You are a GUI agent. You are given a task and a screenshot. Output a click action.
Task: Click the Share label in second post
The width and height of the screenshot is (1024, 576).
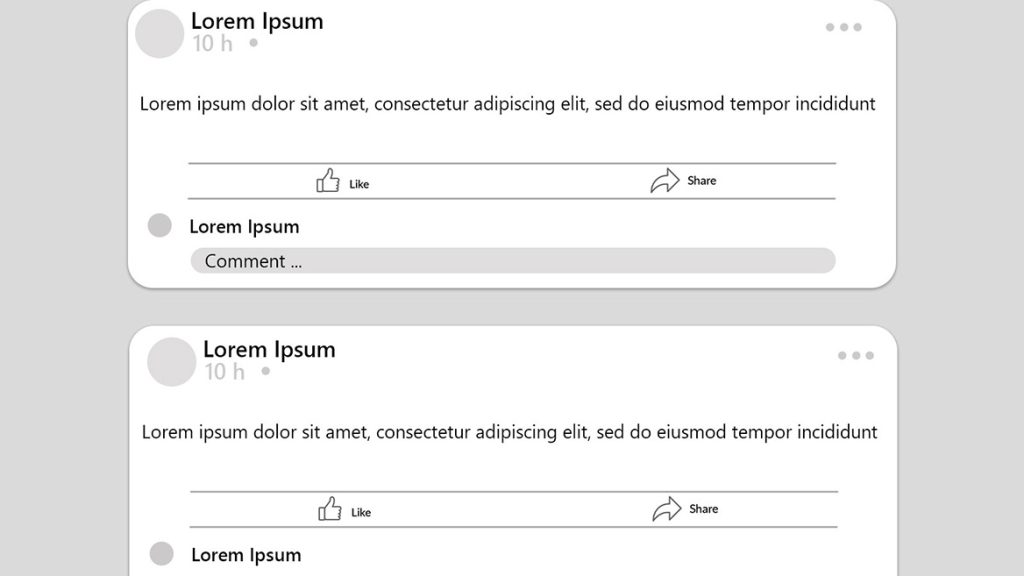click(703, 509)
